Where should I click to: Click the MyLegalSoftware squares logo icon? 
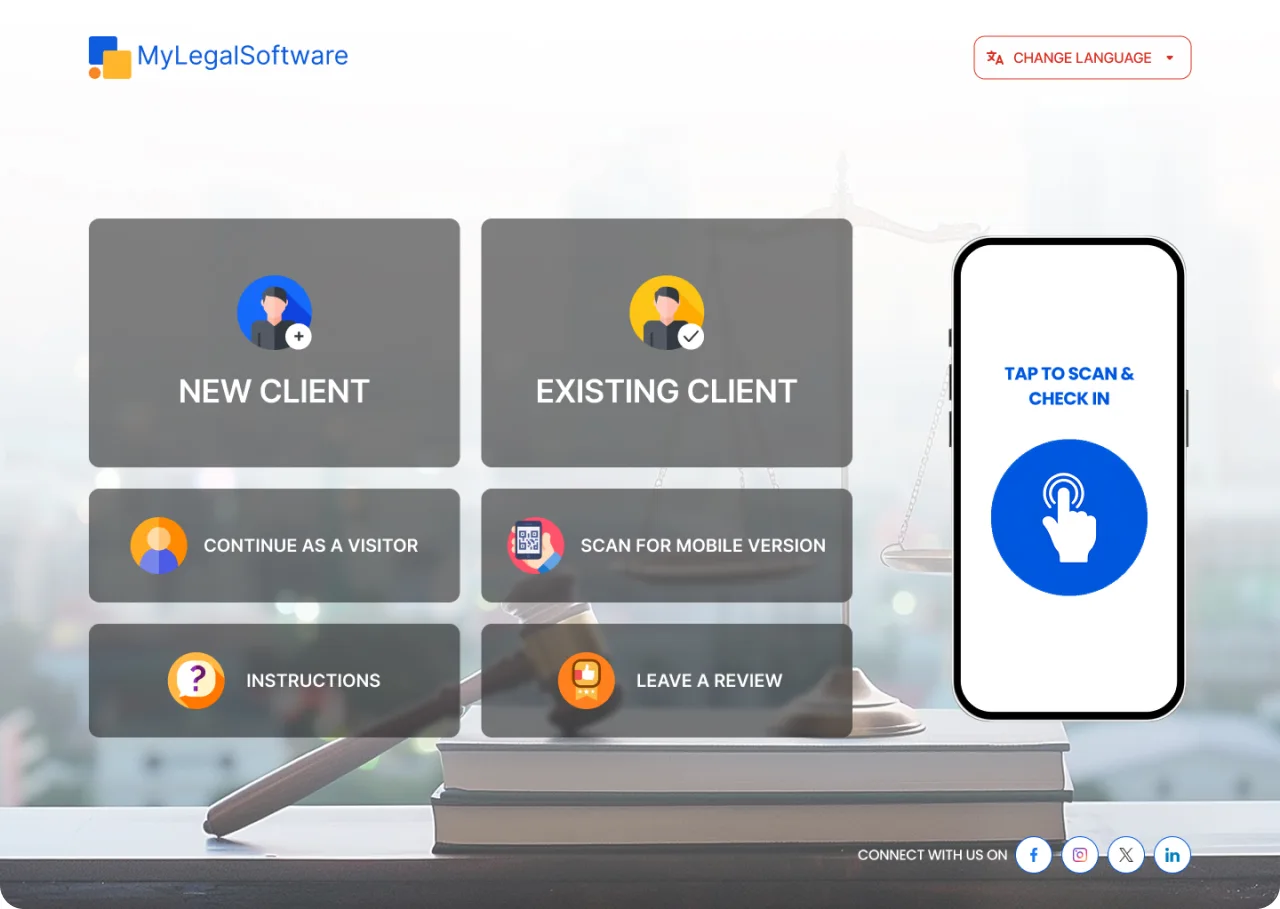[110, 57]
